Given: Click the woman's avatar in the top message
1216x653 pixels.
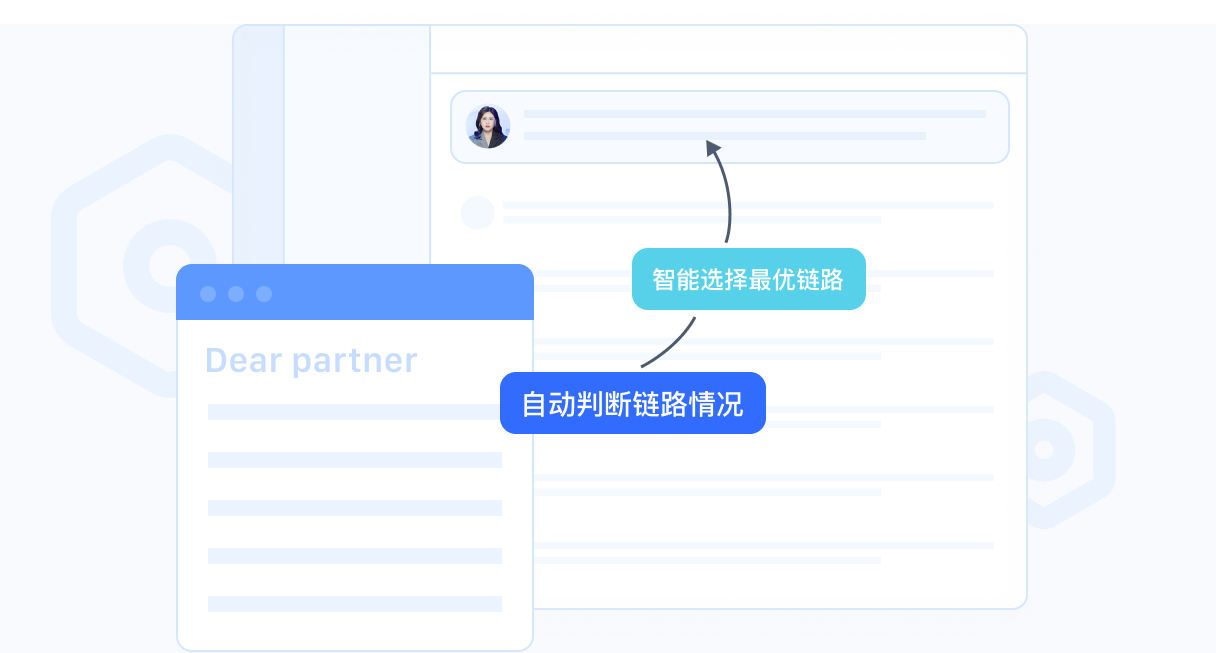Looking at the screenshot, I should [488, 127].
